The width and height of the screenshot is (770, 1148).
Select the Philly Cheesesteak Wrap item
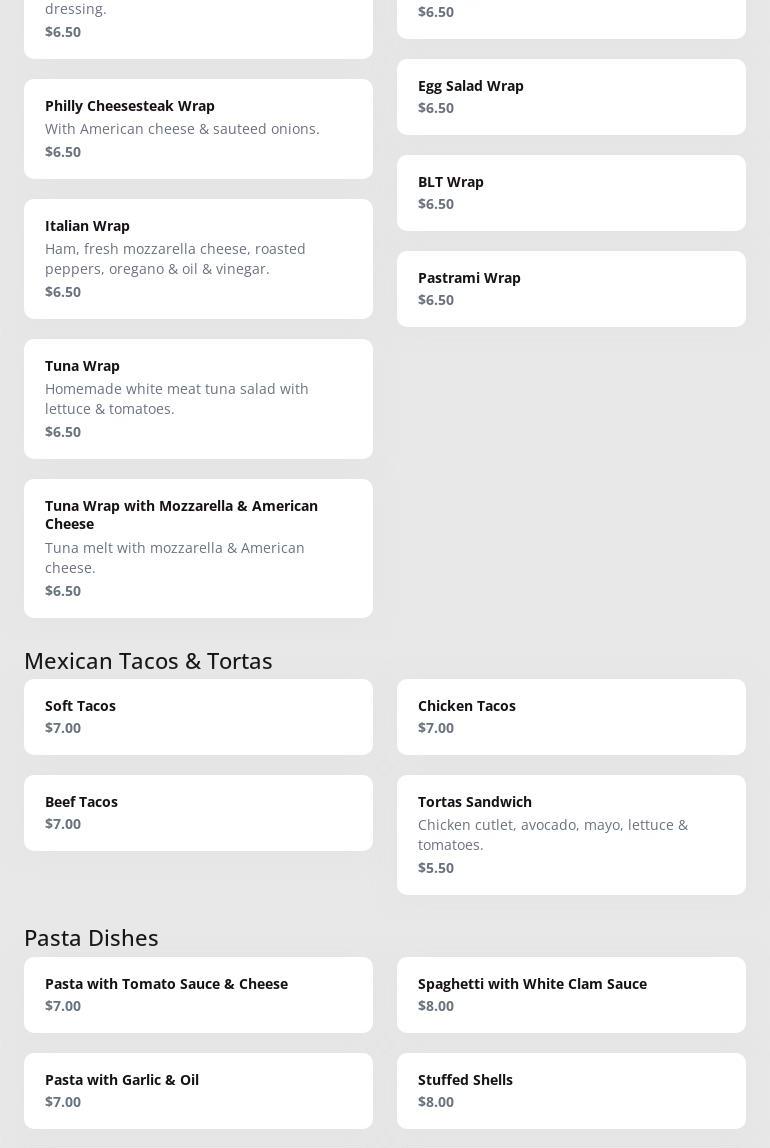(x=198, y=129)
